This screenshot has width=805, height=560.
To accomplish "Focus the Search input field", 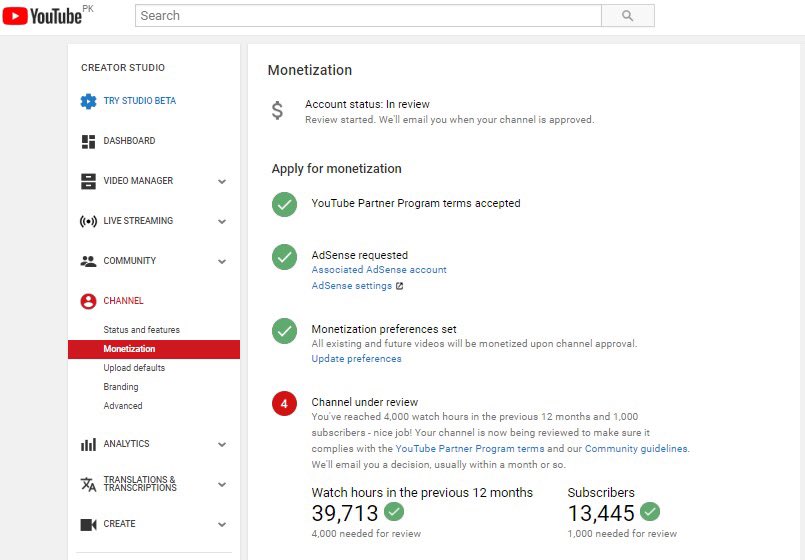I will 368,15.
